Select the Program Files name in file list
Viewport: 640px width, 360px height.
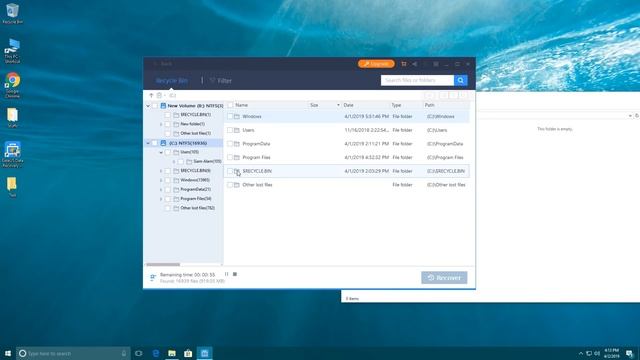tap(256, 158)
